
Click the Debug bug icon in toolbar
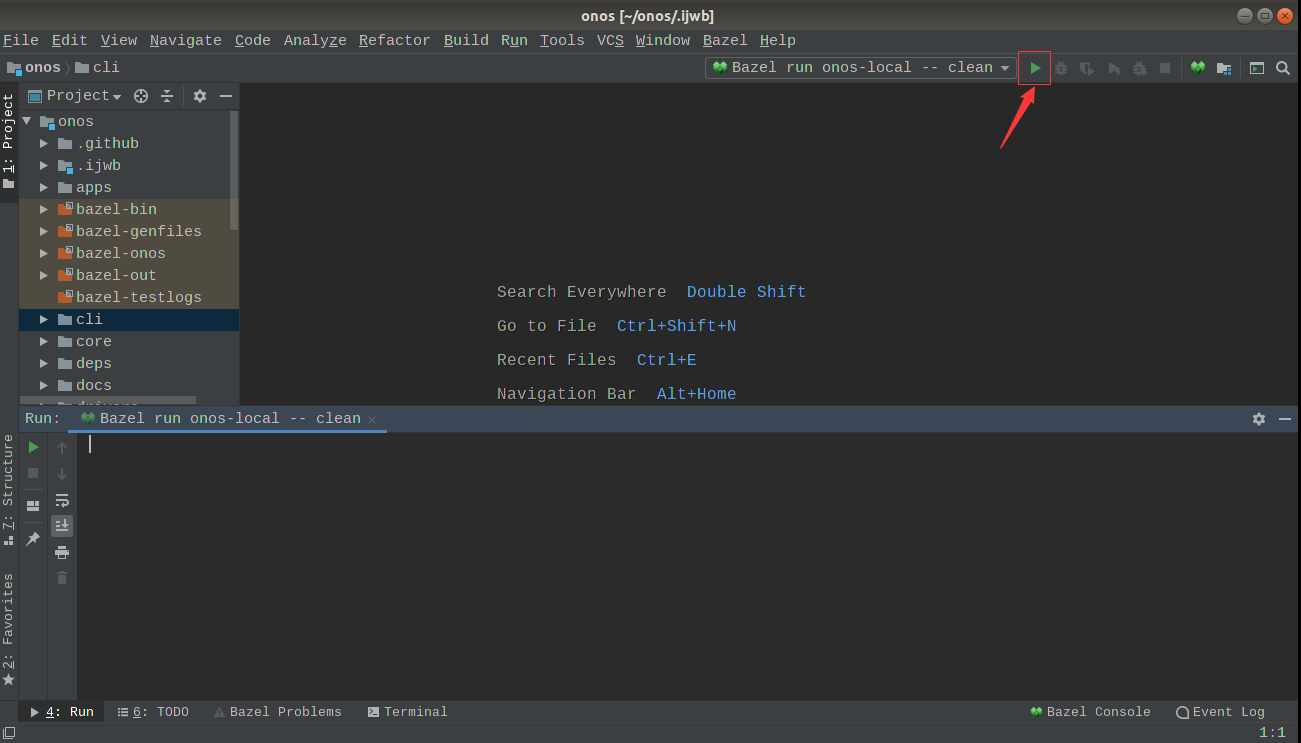1061,68
